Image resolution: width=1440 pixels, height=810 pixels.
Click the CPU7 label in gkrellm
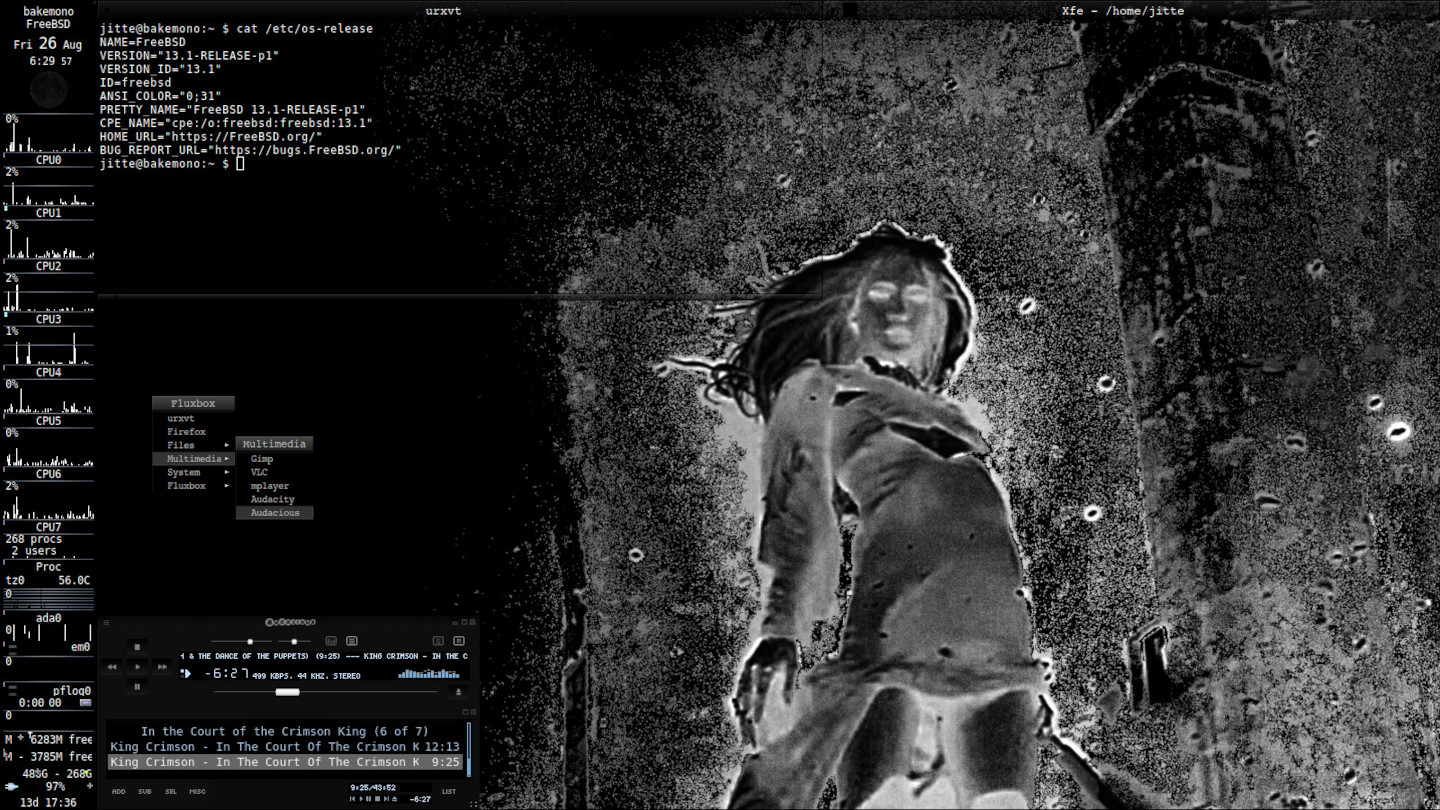coord(48,527)
